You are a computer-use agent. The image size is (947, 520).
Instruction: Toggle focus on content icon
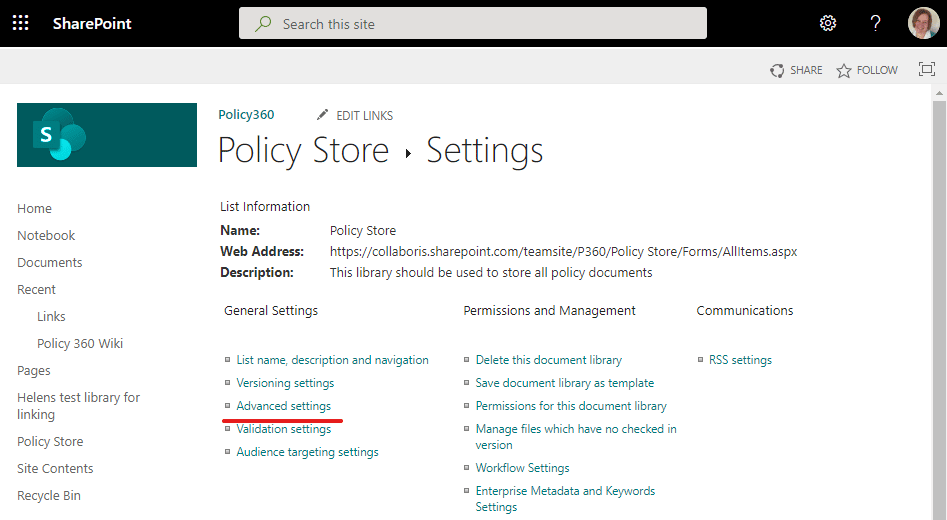tap(927, 70)
